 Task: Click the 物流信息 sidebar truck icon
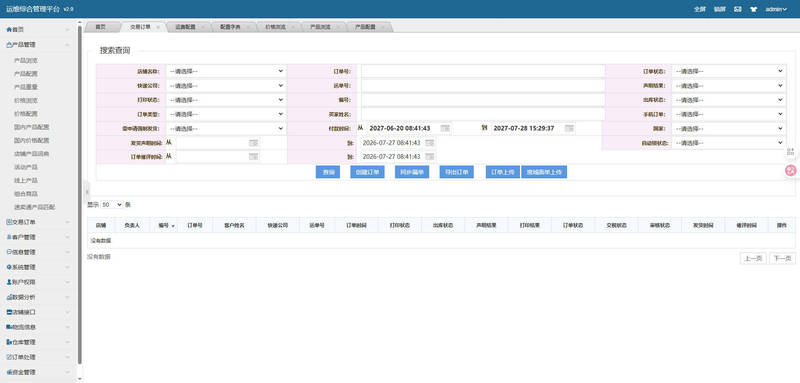tap(9, 326)
